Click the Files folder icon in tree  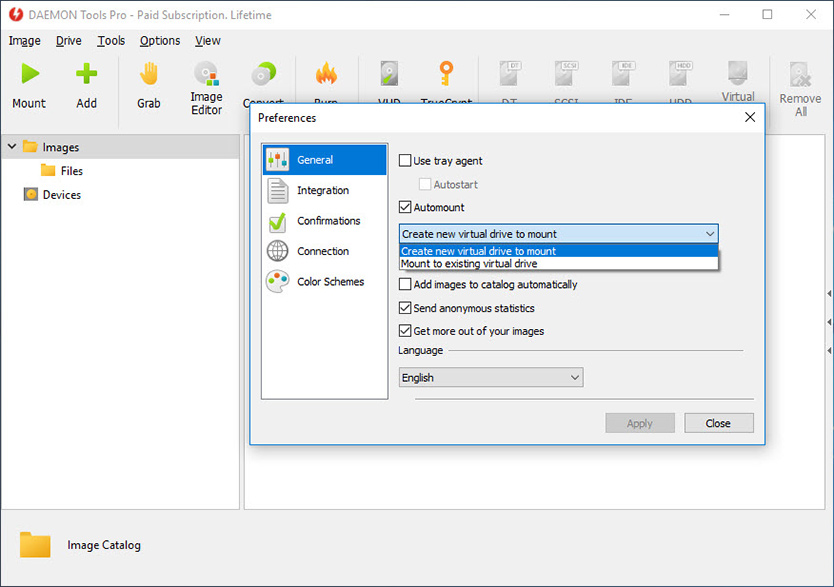48,170
